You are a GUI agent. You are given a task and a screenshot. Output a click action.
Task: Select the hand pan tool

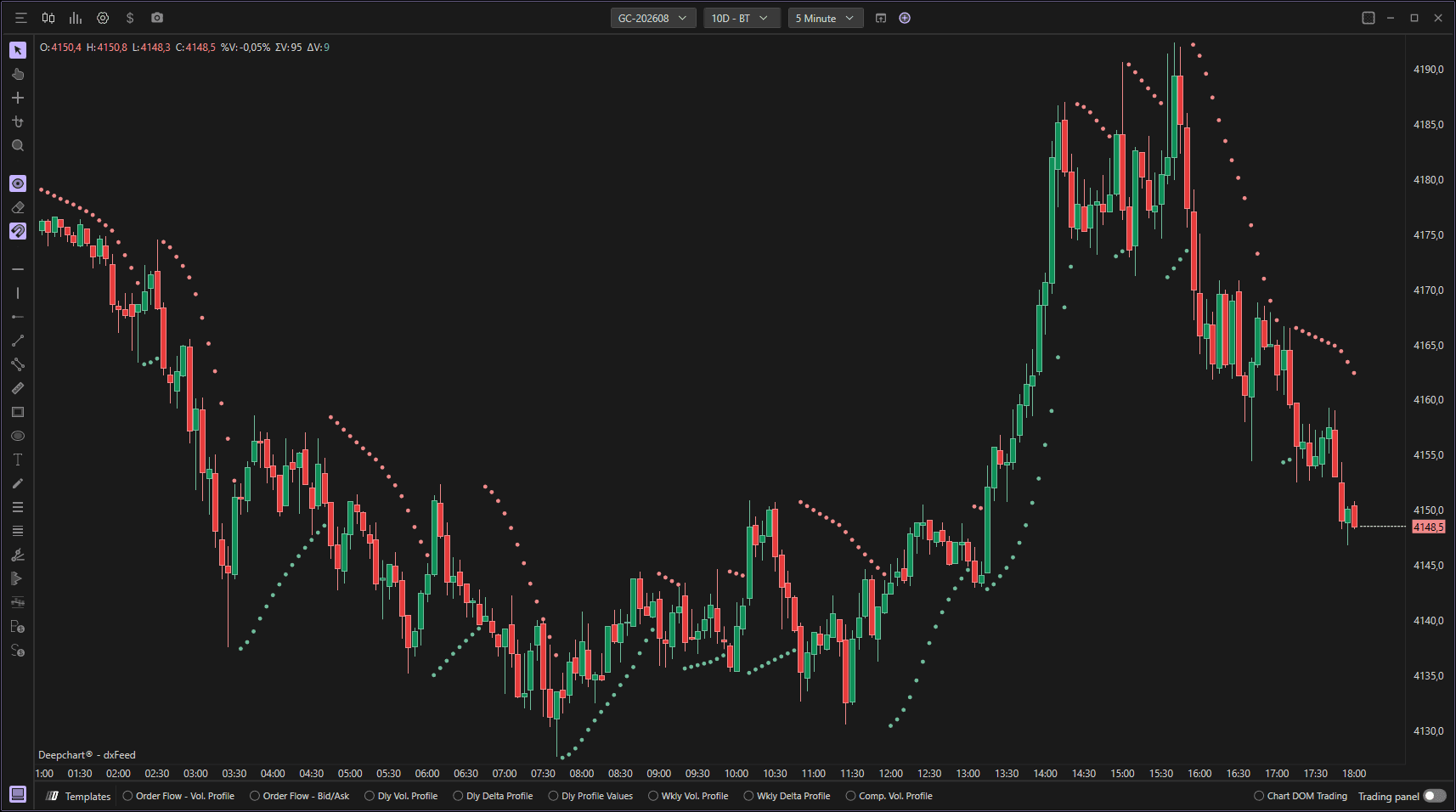tap(18, 74)
